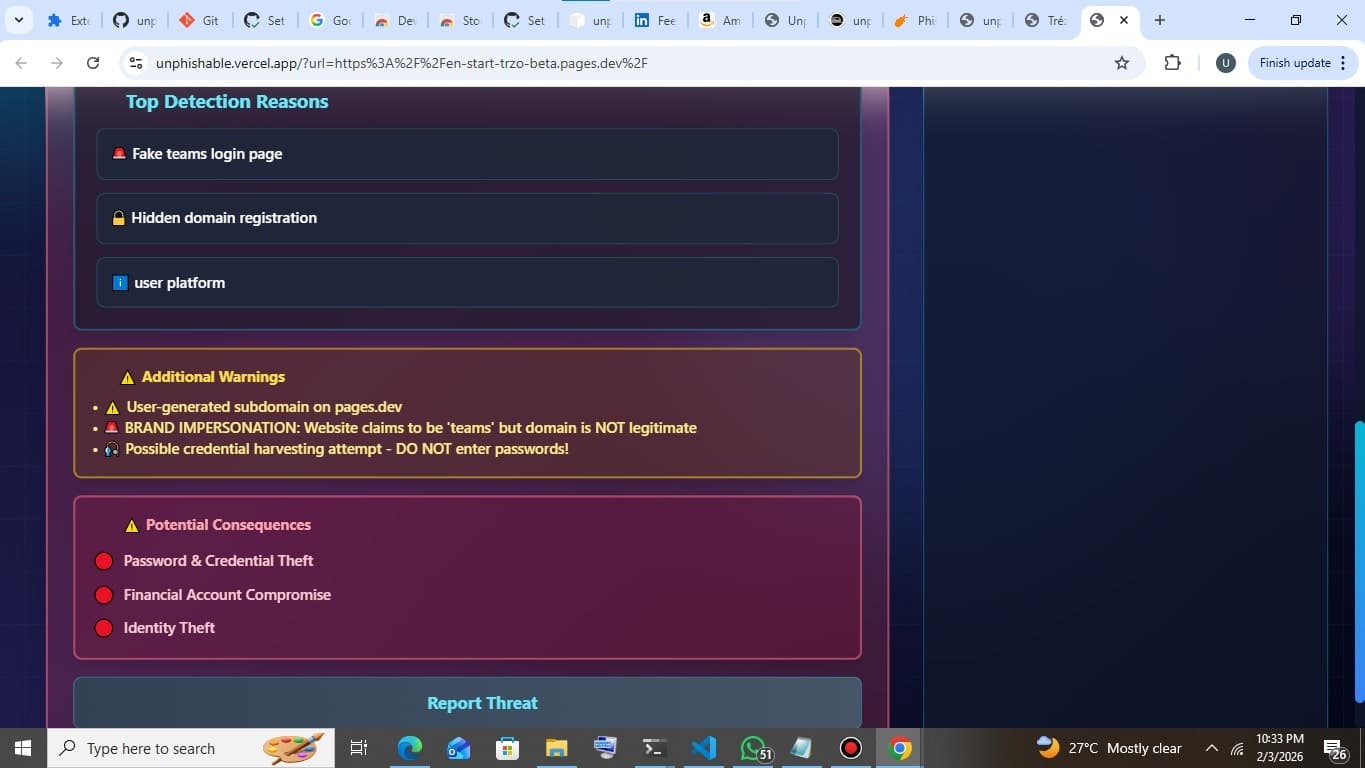The width and height of the screenshot is (1365, 768).
Task: Click the bell icon beside 'Fake teams login page'
Action: tap(118, 153)
